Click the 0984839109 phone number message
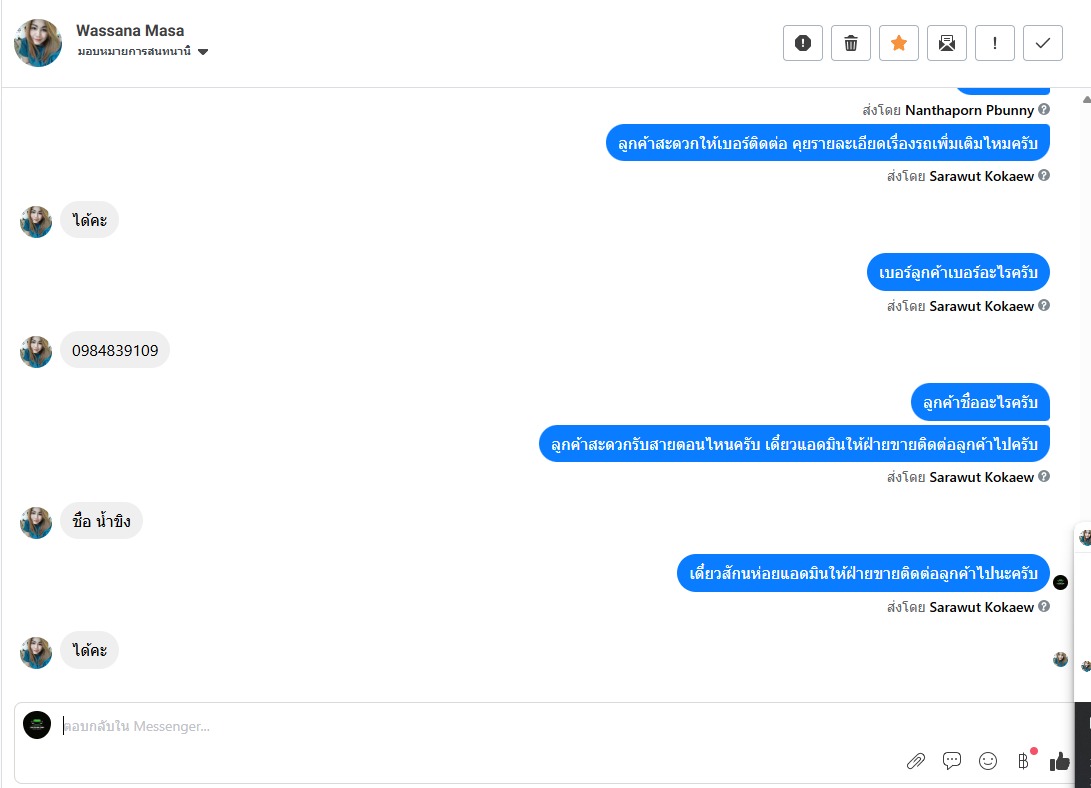 [115, 351]
